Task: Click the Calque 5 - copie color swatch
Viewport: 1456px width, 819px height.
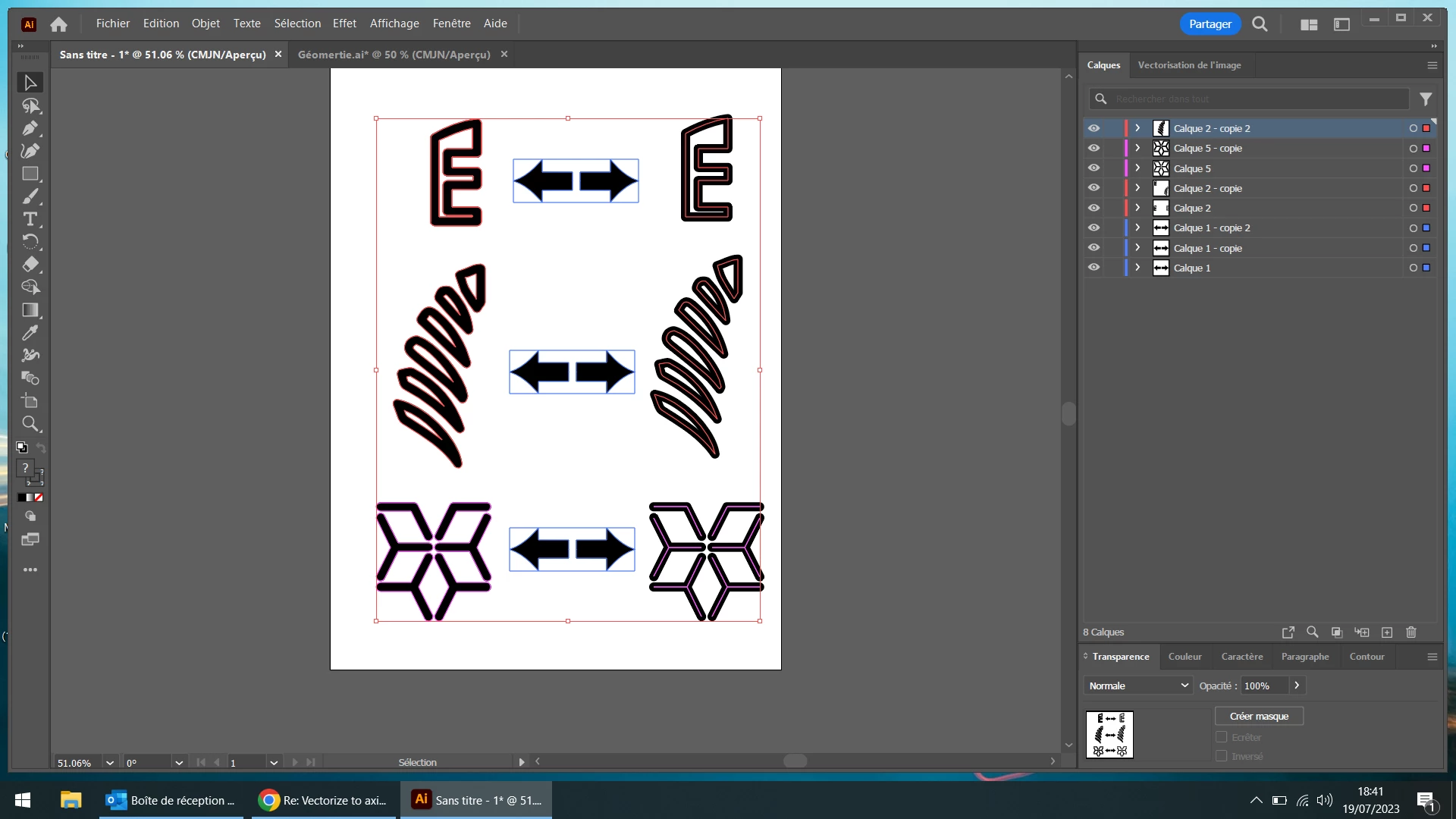Action: pyautogui.click(x=1426, y=149)
